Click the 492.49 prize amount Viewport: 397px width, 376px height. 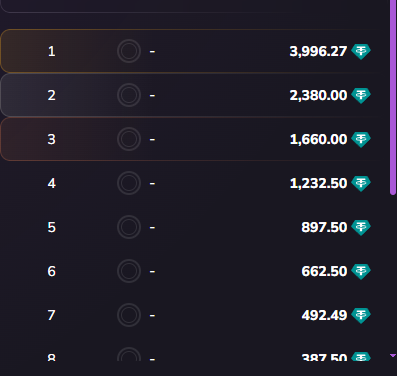[x=324, y=315]
